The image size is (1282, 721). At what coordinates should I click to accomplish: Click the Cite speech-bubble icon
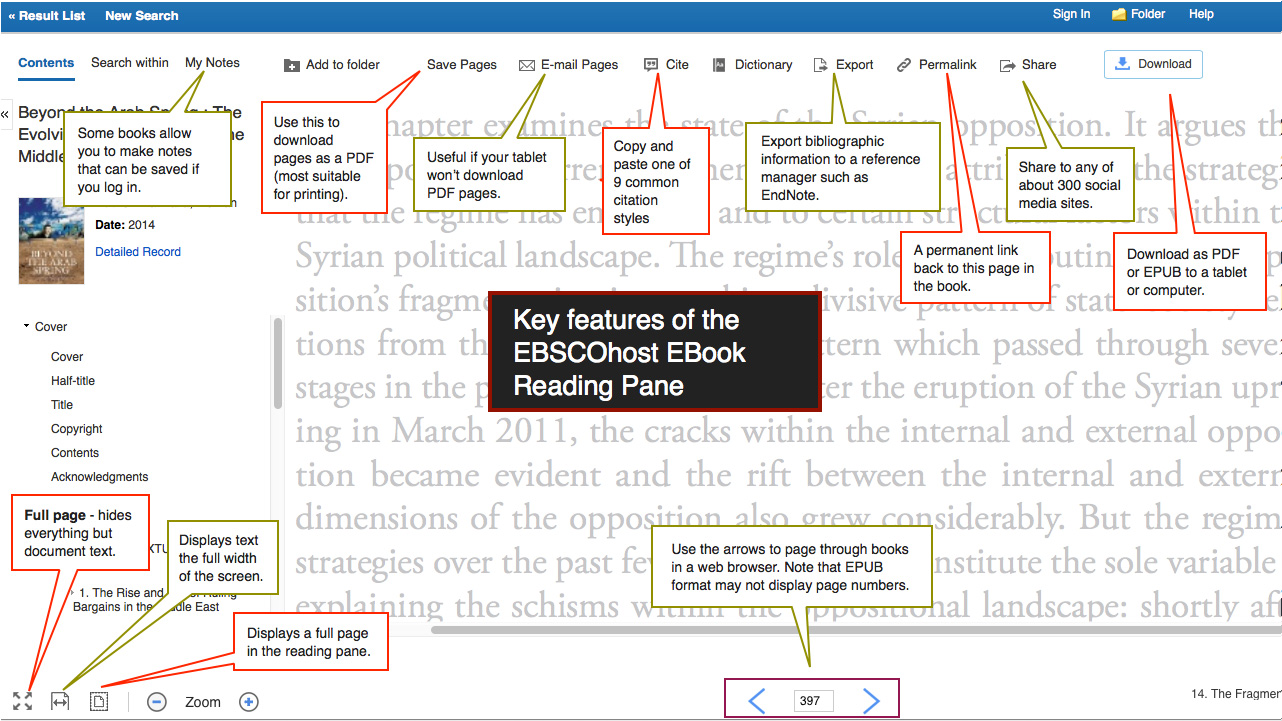(652, 65)
